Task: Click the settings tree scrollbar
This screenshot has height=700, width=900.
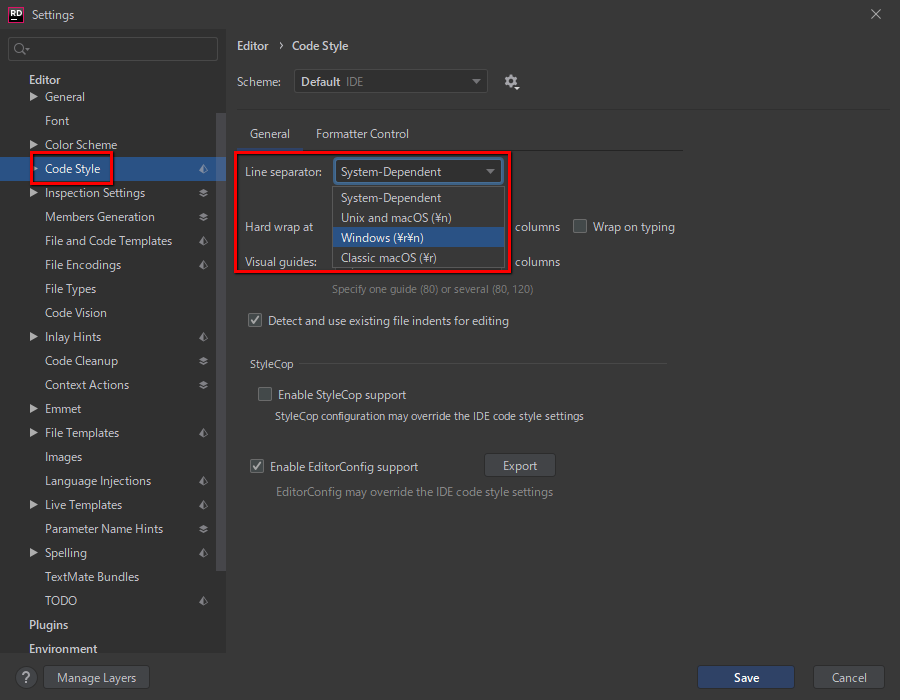Action: point(220,341)
